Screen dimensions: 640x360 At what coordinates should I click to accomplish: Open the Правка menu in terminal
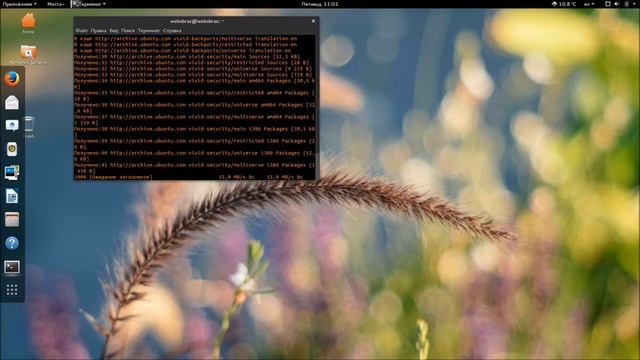pyautogui.click(x=98, y=31)
